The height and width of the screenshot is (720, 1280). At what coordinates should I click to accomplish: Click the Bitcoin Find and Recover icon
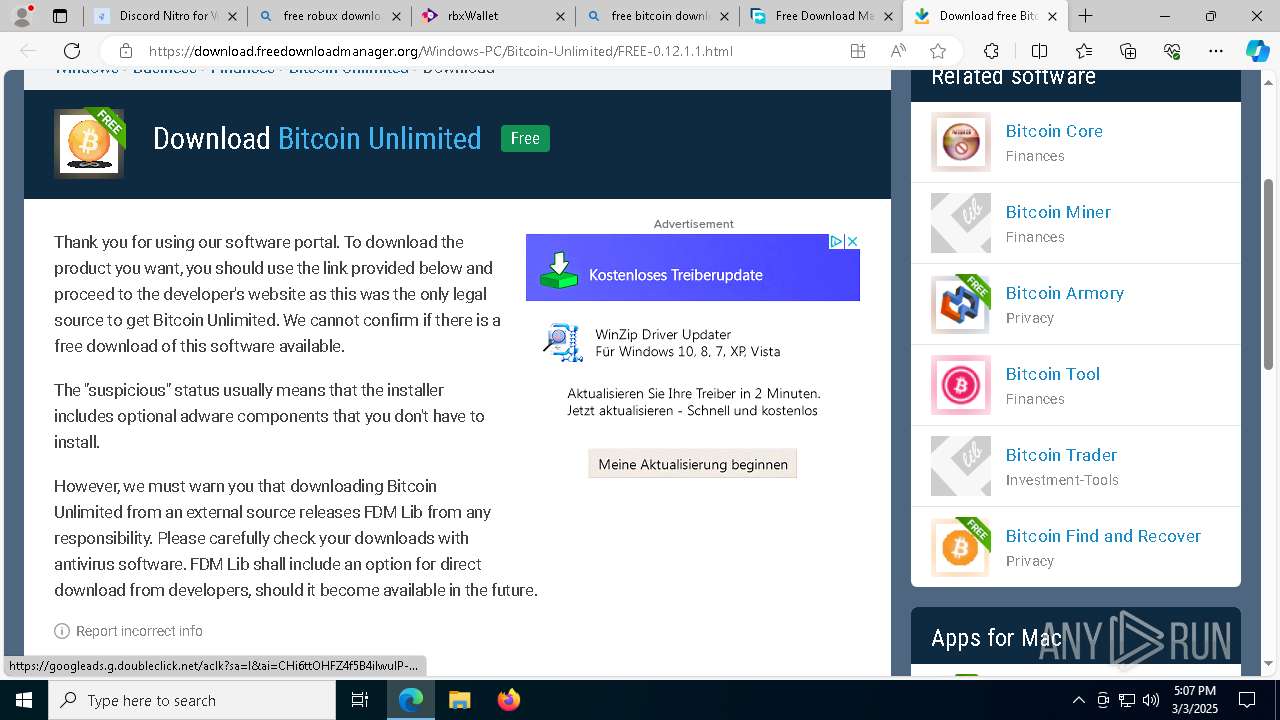pyautogui.click(x=961, y=547)
